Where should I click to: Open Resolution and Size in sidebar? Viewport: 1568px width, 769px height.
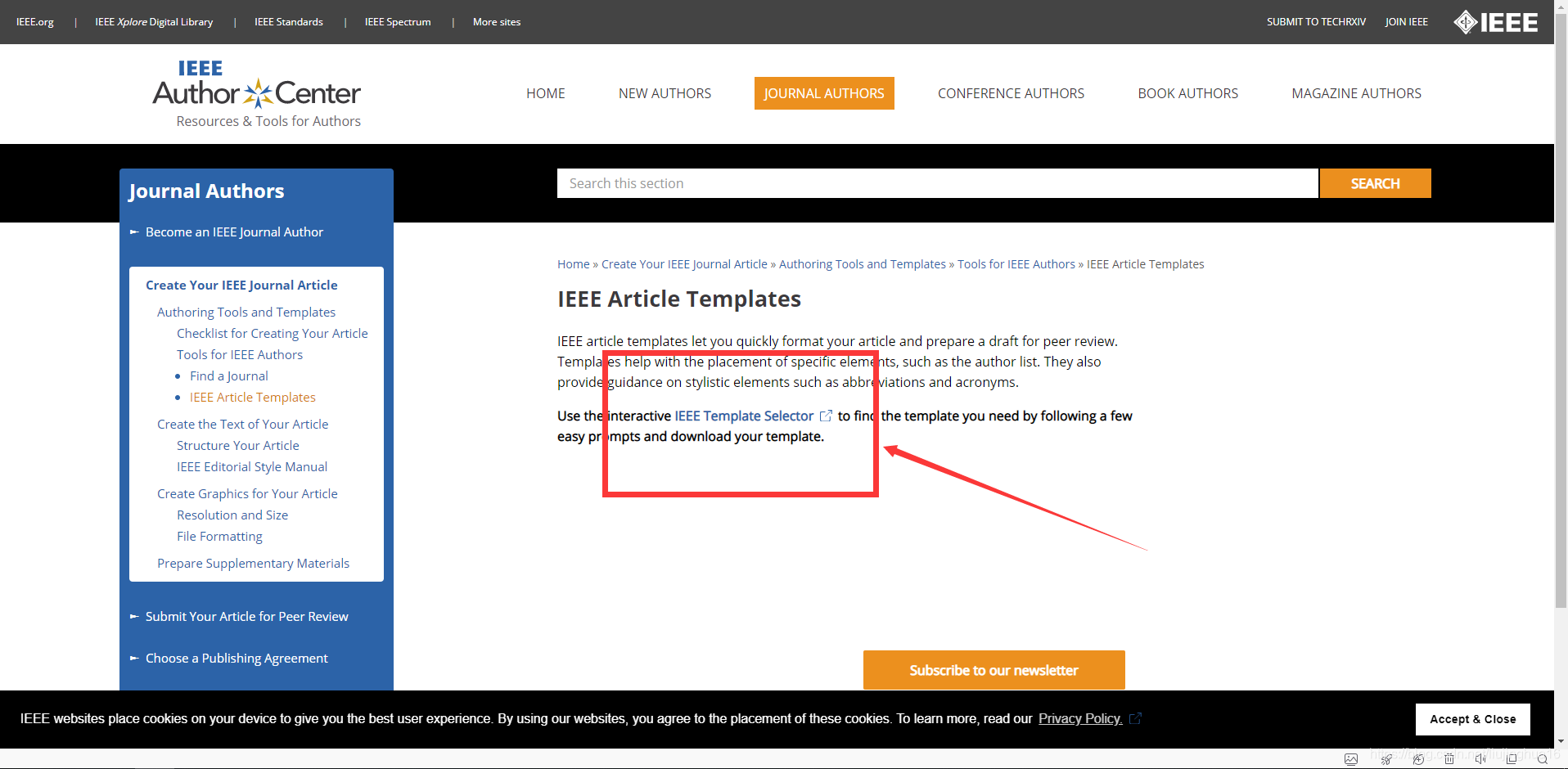pyautogui.click(x=232, y=515)
